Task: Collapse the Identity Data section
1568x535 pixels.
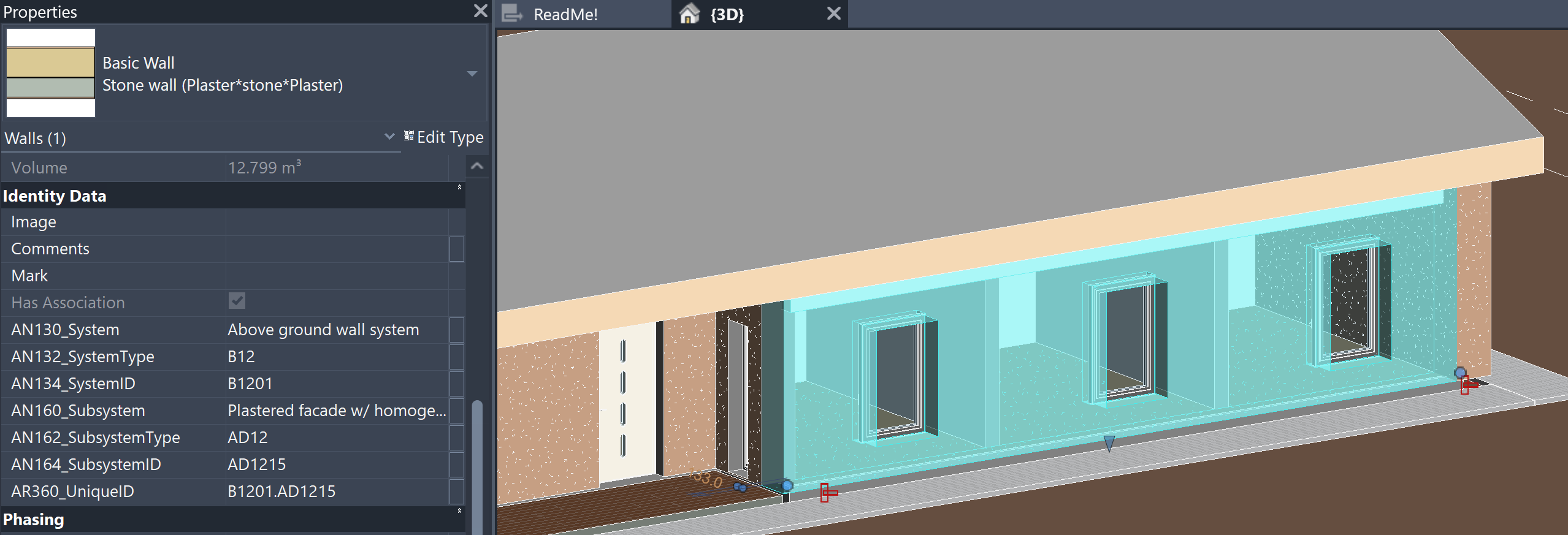Action: (x=459, y=188)
